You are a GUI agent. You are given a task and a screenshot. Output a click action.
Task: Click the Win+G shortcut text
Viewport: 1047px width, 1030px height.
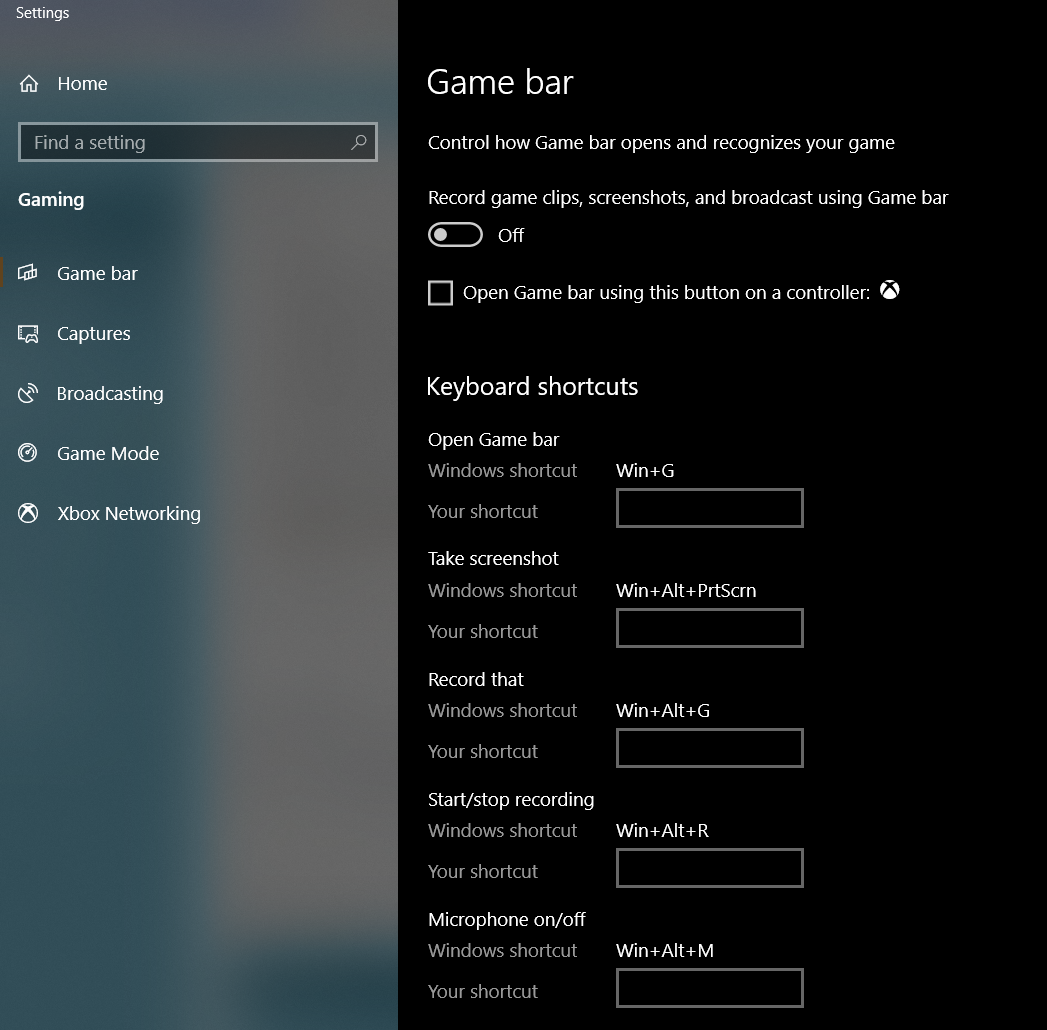[x=645, y=471]
